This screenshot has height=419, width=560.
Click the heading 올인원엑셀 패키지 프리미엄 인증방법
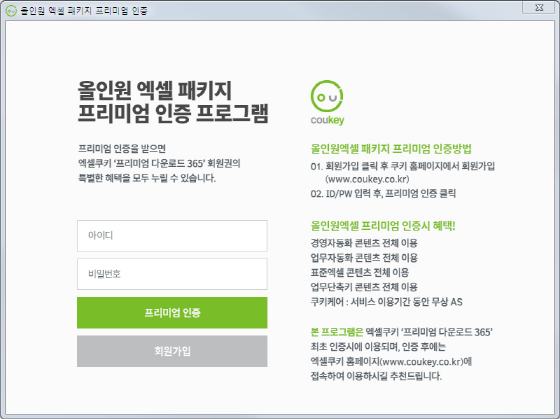point(391,149)
